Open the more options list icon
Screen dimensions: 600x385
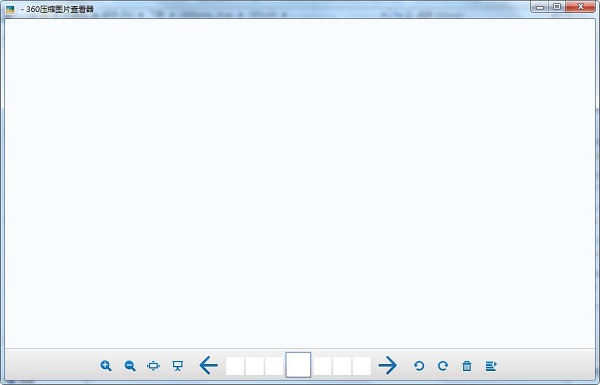tap(491, 366)
